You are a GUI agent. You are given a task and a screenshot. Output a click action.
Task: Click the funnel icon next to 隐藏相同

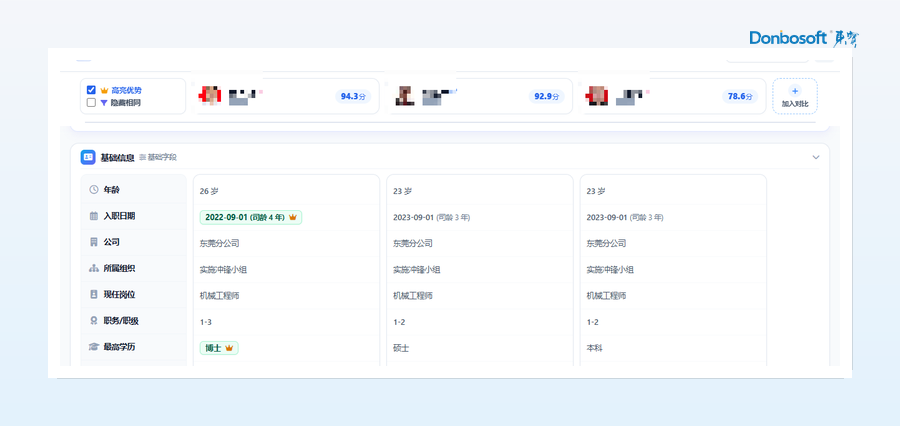[104, 103]
